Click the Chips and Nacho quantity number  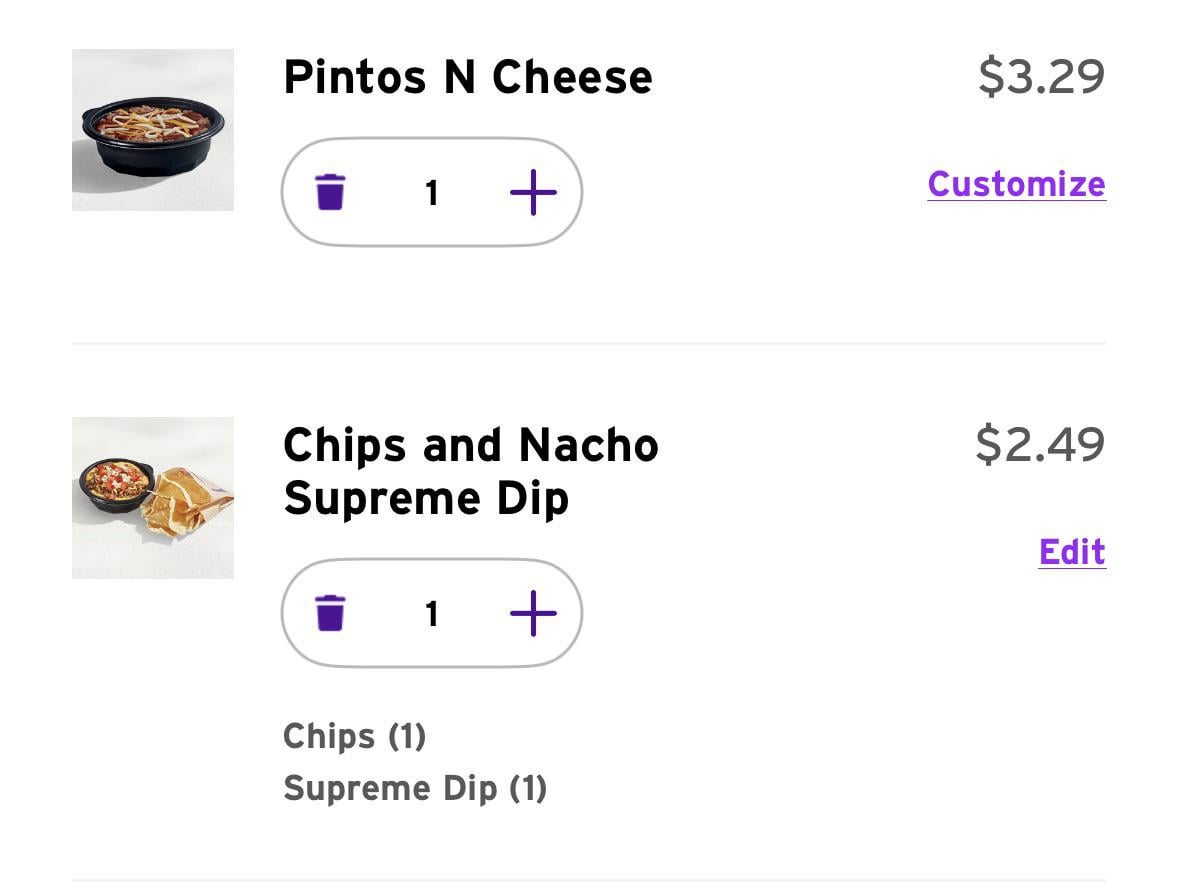(x=432, y=613)
